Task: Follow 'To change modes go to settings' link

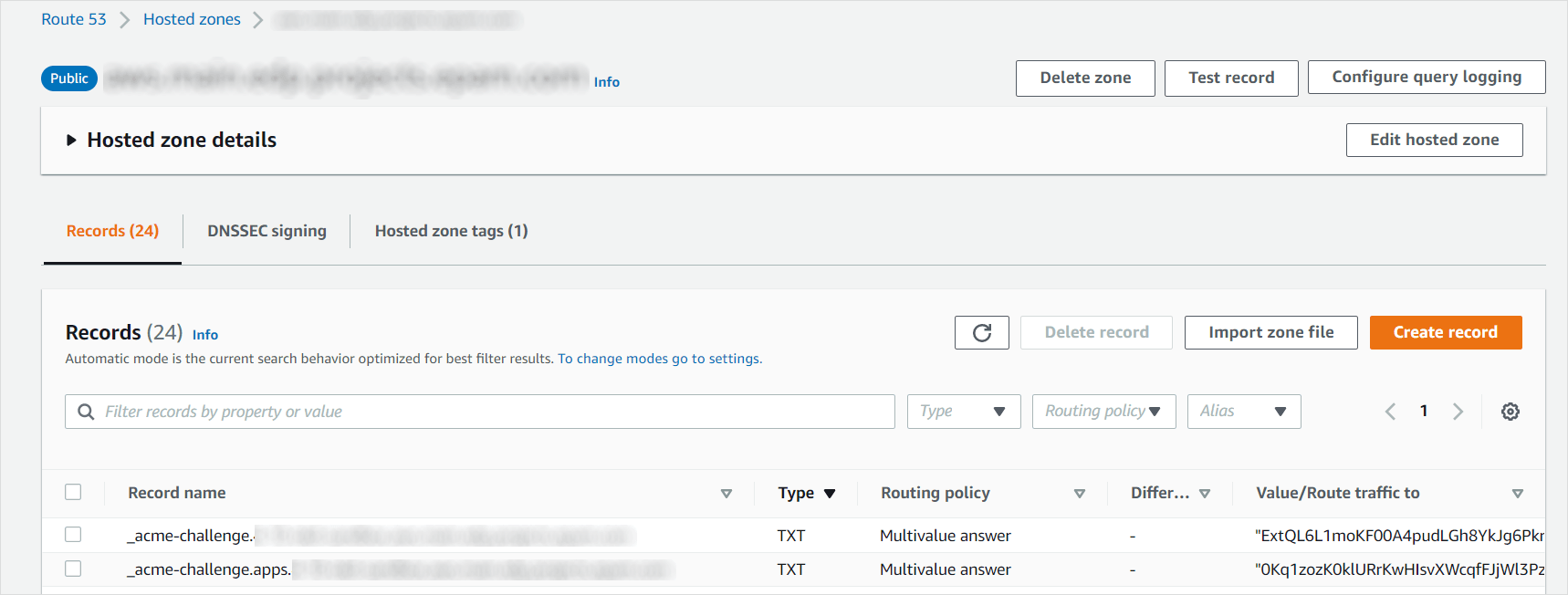Action: point(660,359)
